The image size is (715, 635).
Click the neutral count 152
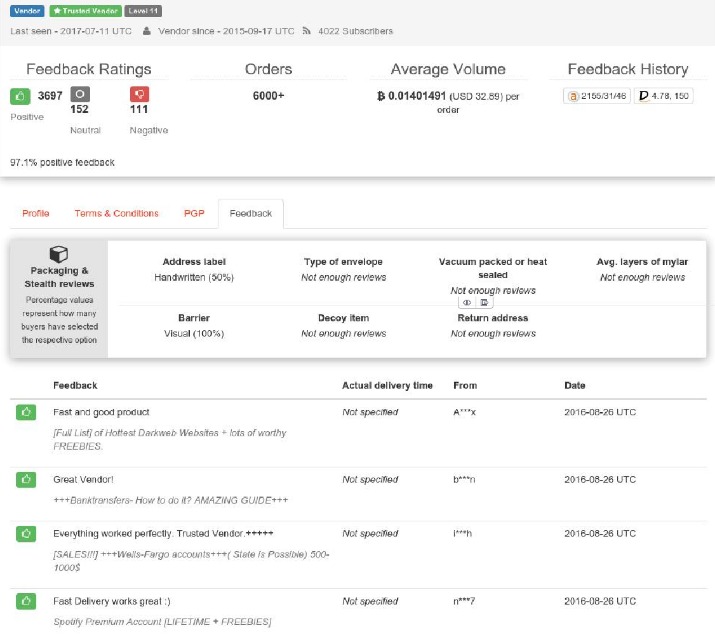click(x=79, y=109)
